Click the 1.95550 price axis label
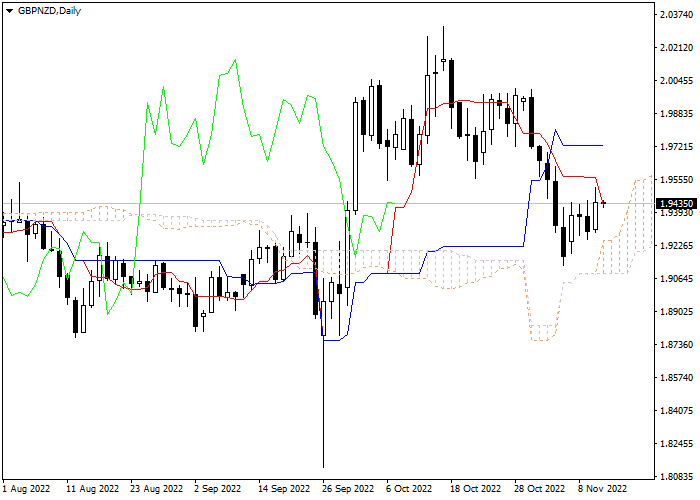Viewport: 700px width, 500px height. (676, 180)
